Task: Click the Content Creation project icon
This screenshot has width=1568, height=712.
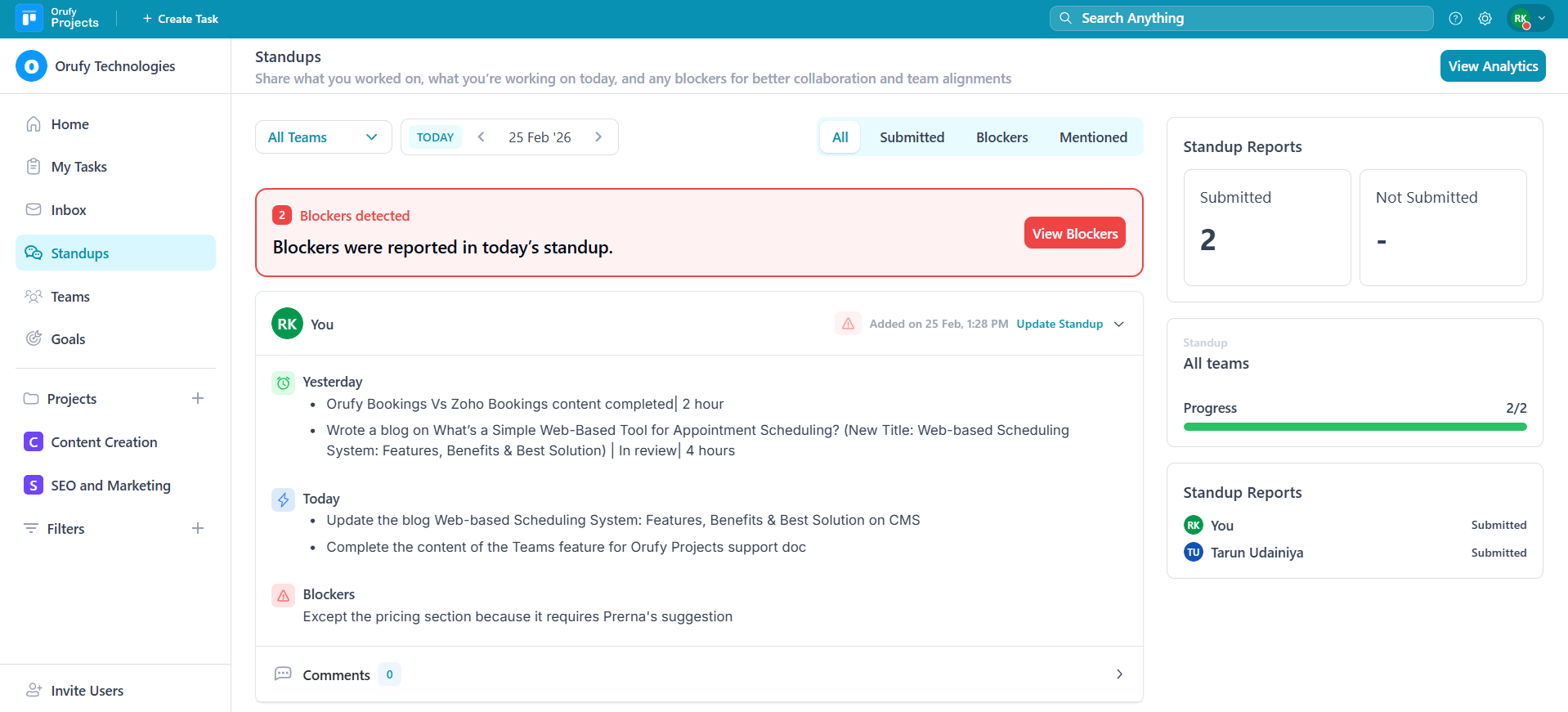Action: click(x=34, y=442)
